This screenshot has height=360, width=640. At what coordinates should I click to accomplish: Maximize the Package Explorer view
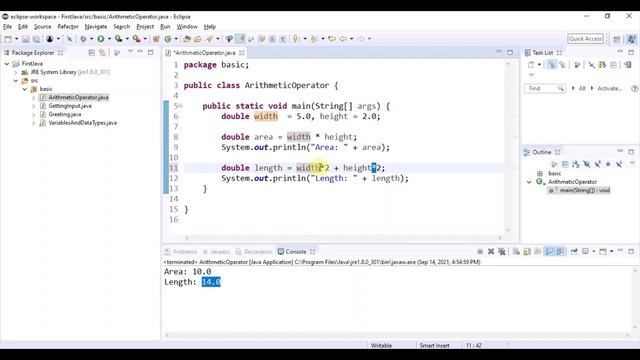tap(151, 52)
